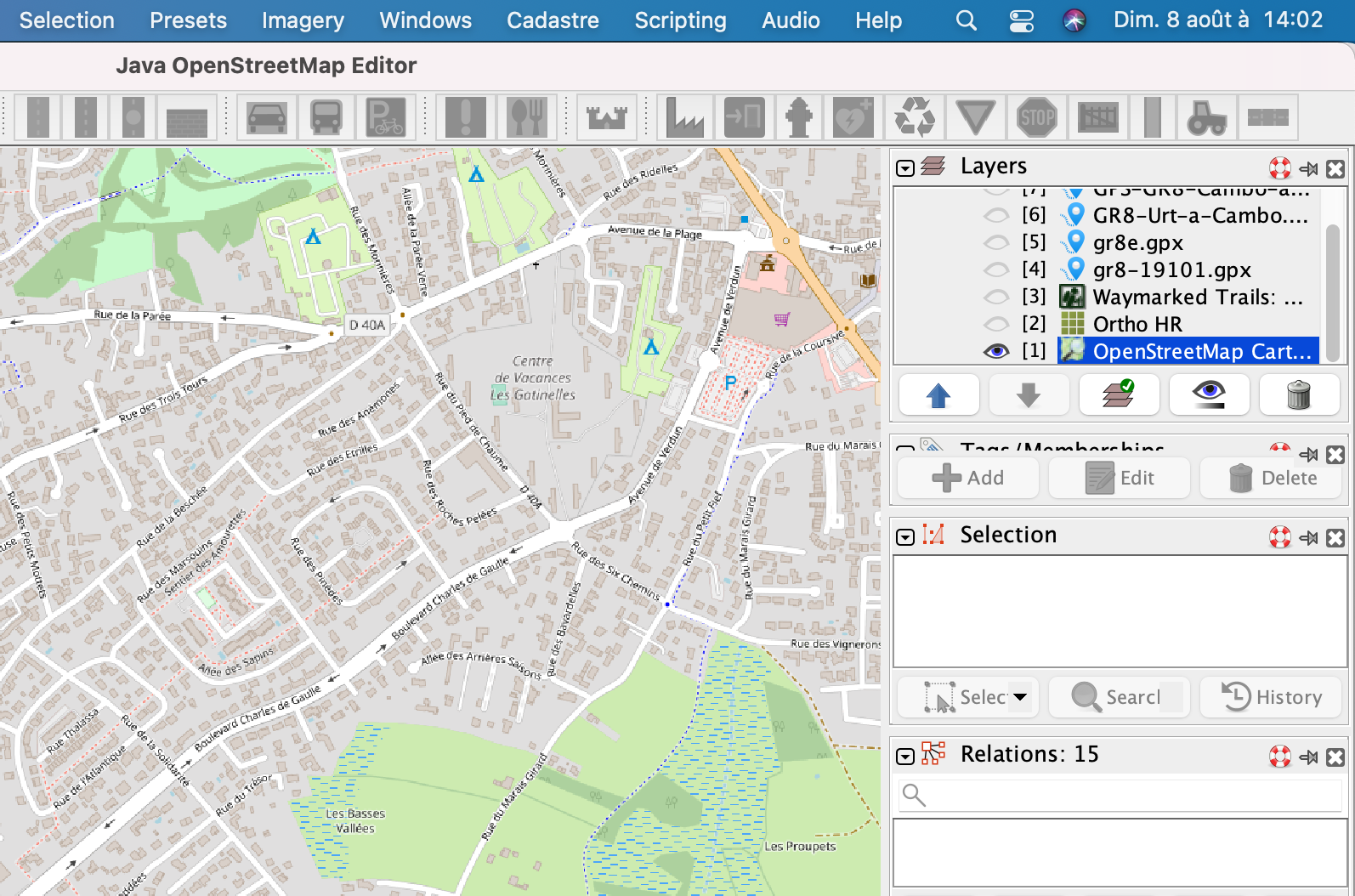Open the Scripting menu
Screen dimensions: 1355x896
pos(681,20)
